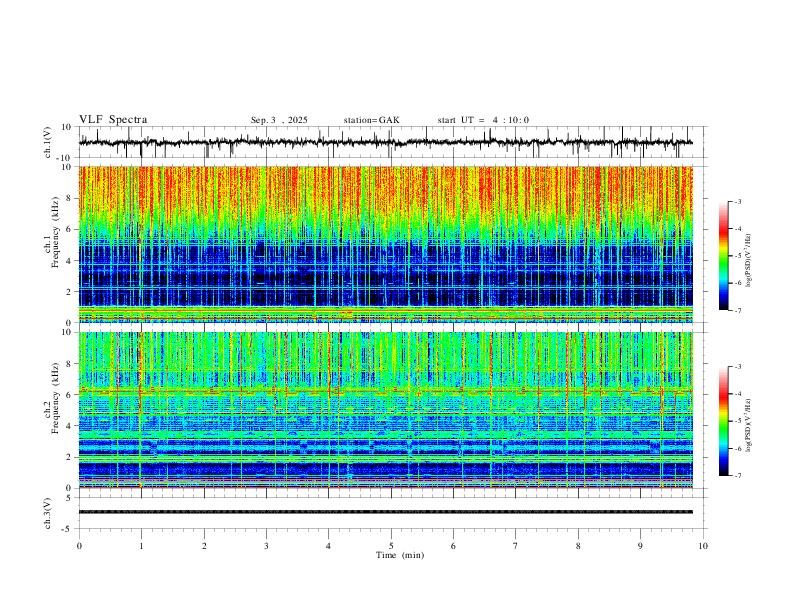Click the ch.1 colorbar "log(PSD)" label
This screenshot has height=612, width=792.
point(748,261)
